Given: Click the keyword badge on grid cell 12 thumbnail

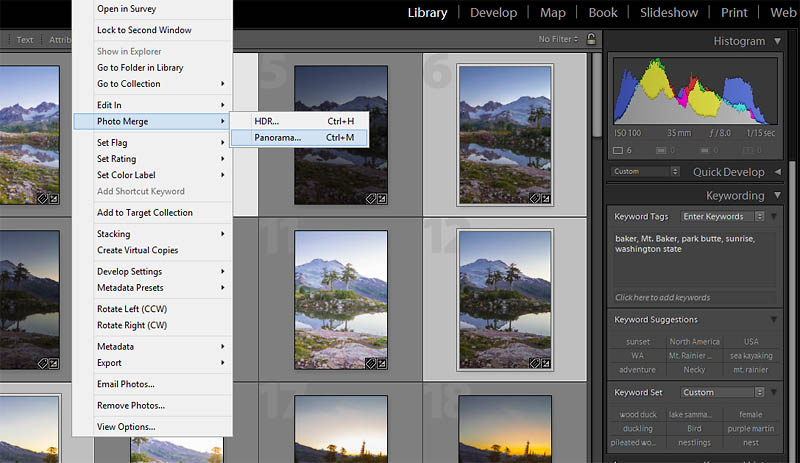Looking at the screenshot, I should [535, 363].
